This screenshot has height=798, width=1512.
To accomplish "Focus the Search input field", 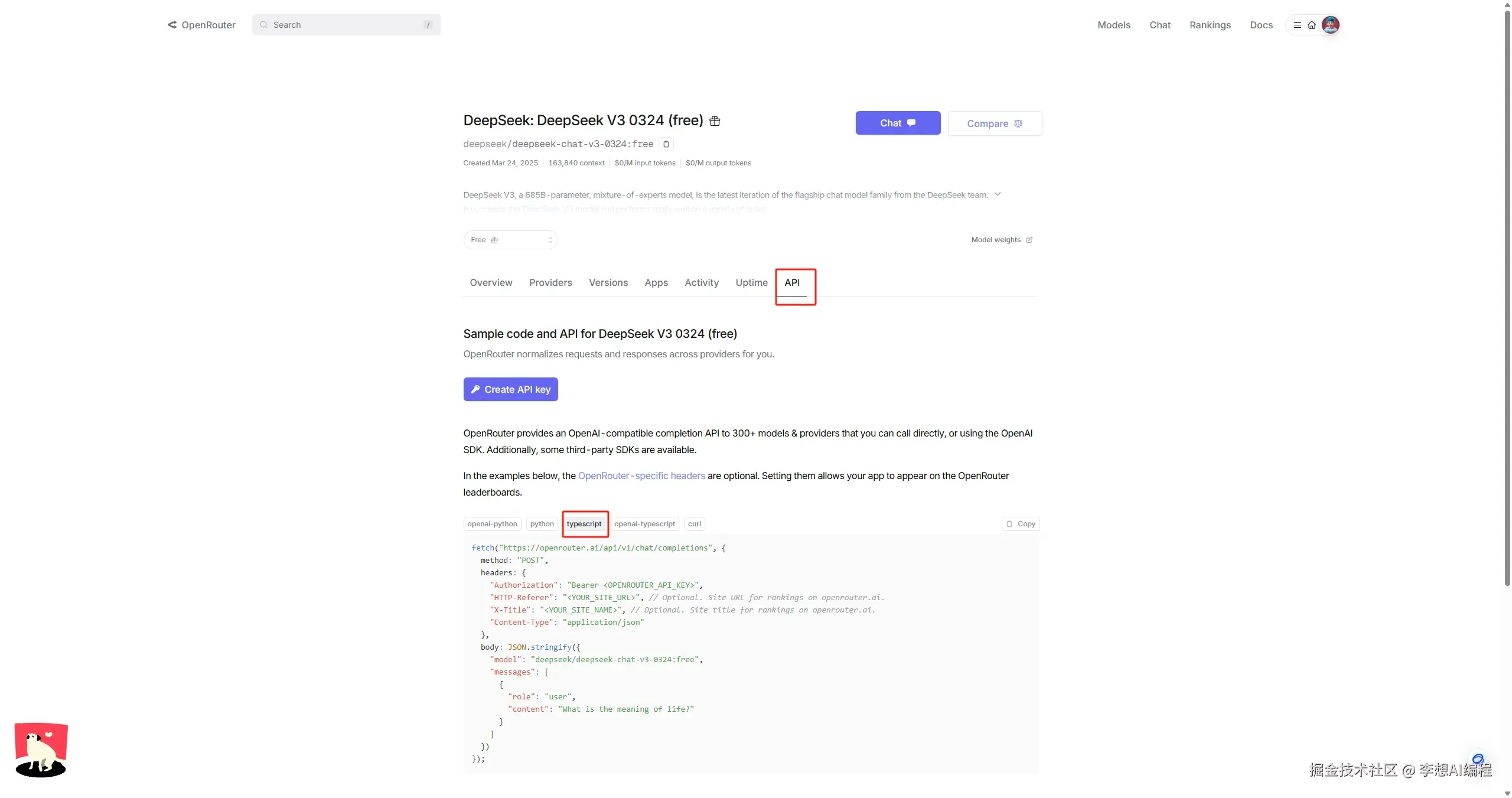I will pos(346,25).
